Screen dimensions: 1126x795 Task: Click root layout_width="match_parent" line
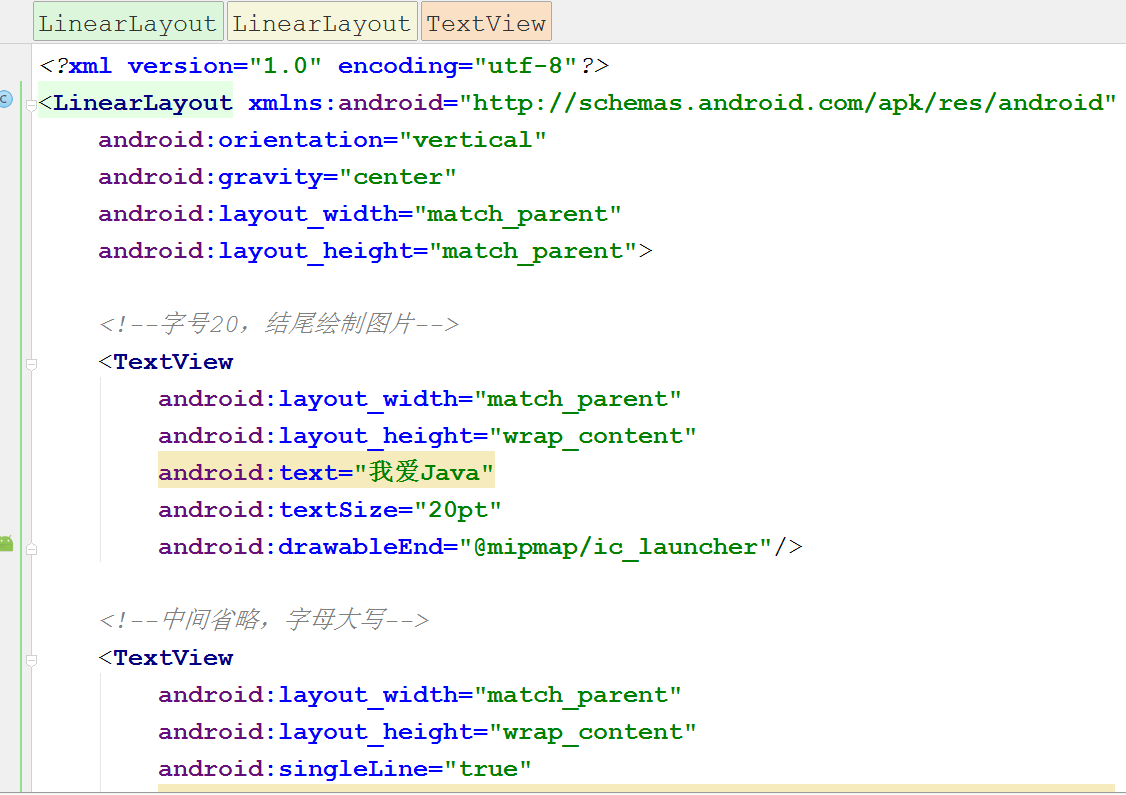(360, 214)
